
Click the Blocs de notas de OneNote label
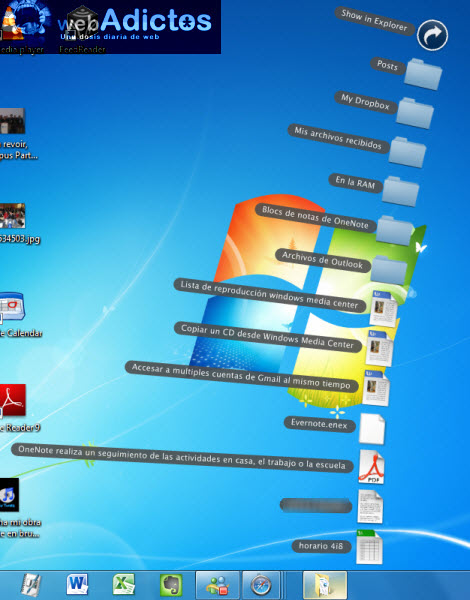coord(315,217)
